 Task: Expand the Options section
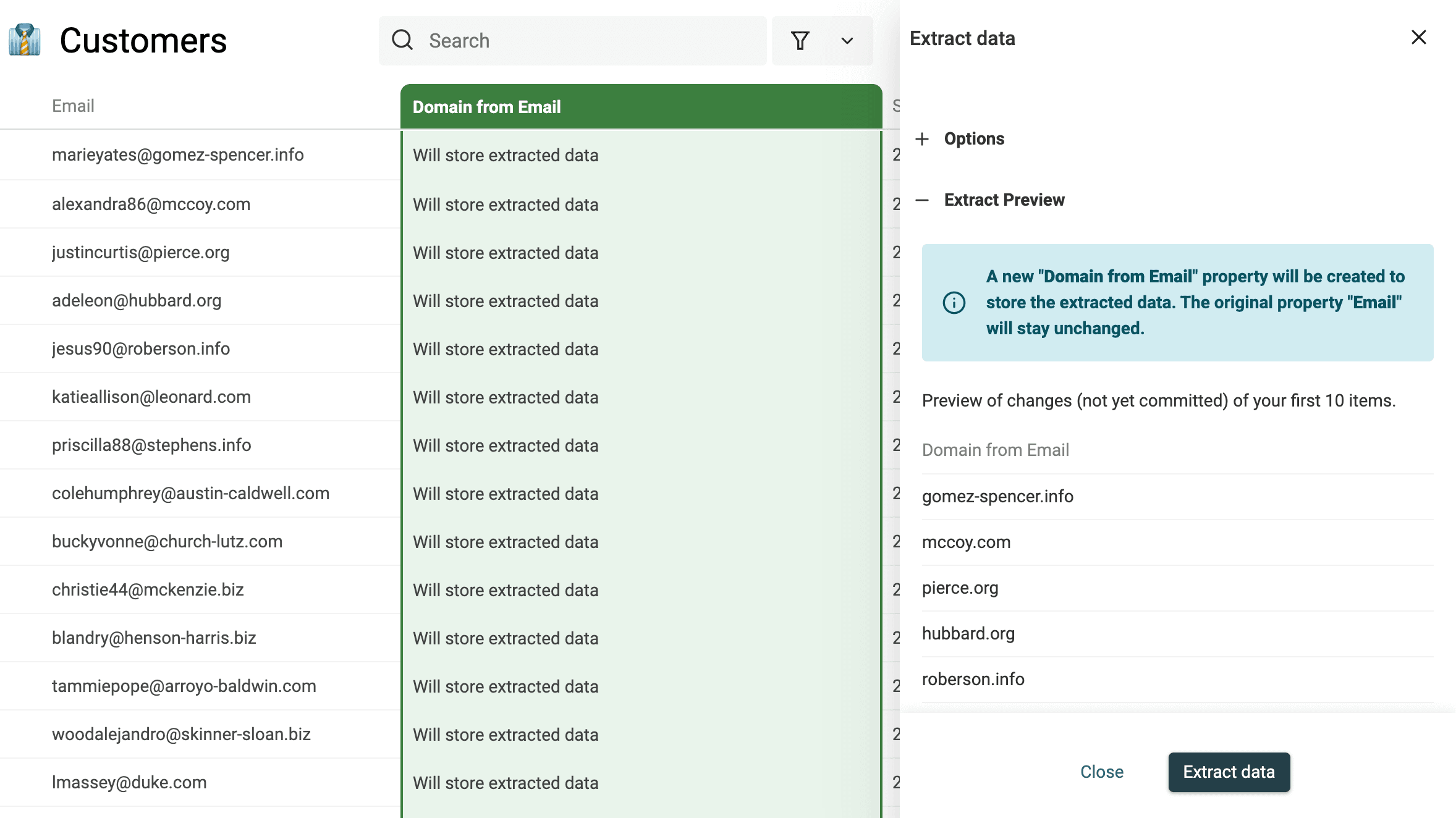tap(960, 138)
